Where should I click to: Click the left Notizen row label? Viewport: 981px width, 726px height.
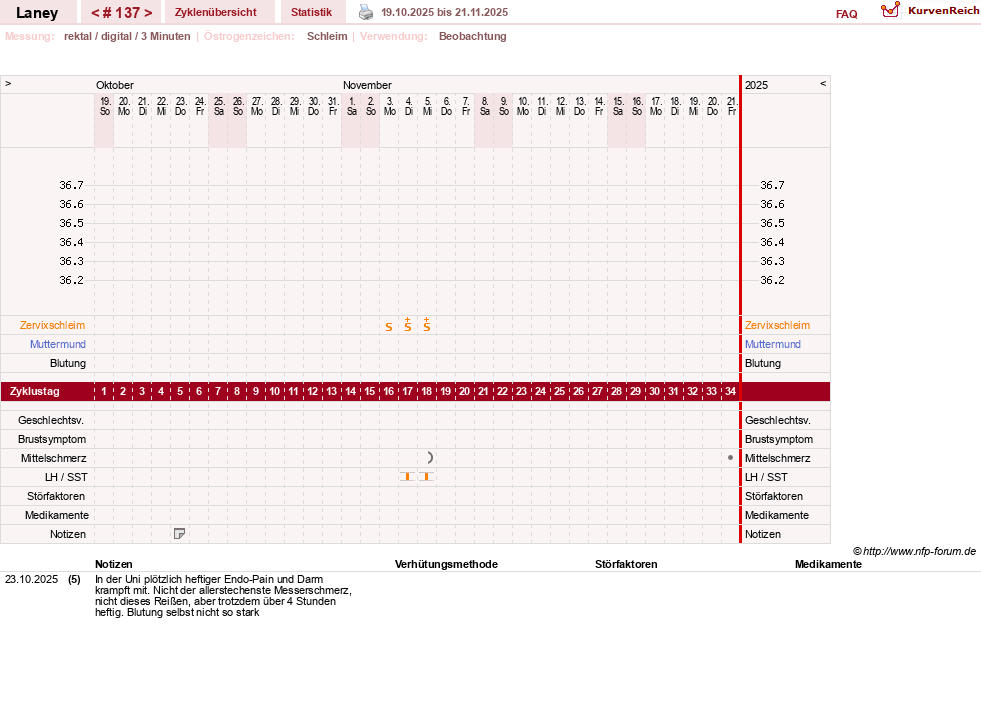click(x=68, y=534)
